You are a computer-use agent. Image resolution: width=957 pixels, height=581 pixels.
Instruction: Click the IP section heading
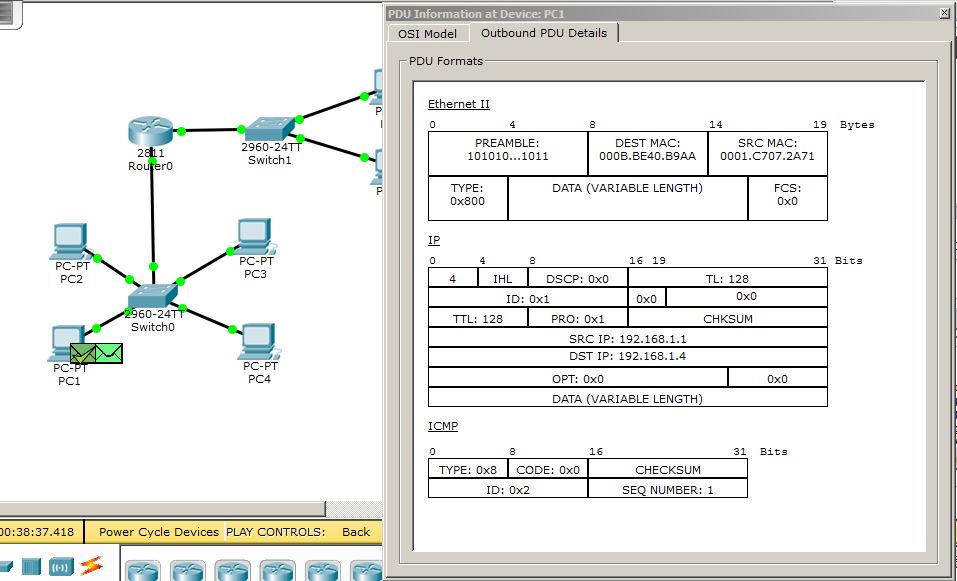[434, 240]
